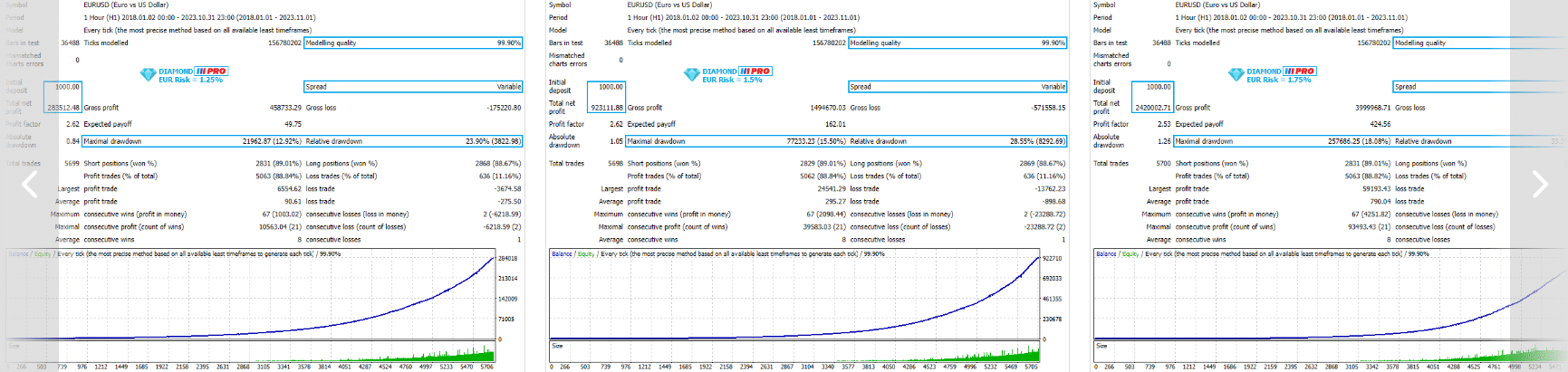Image resolution: width=1568 pixels, height=372 pixels.
Task: Click the diamond icon above EUR Risk = 1.75%
Action: tap(1236, 75)
